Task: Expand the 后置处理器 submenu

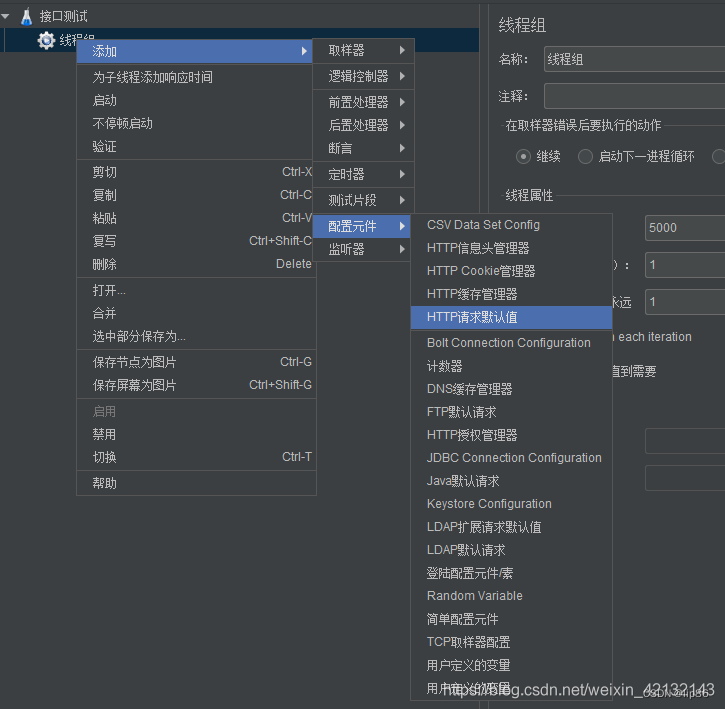Action: pos(363,125)
